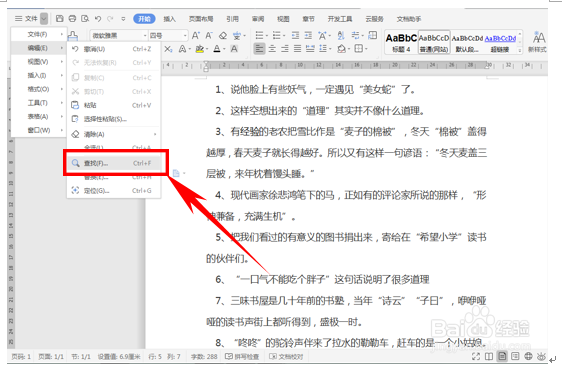Click the Redo arrow in quick access toolbar
The width and height of the screenshot is (562, 366).
click(x=110, y=19)
